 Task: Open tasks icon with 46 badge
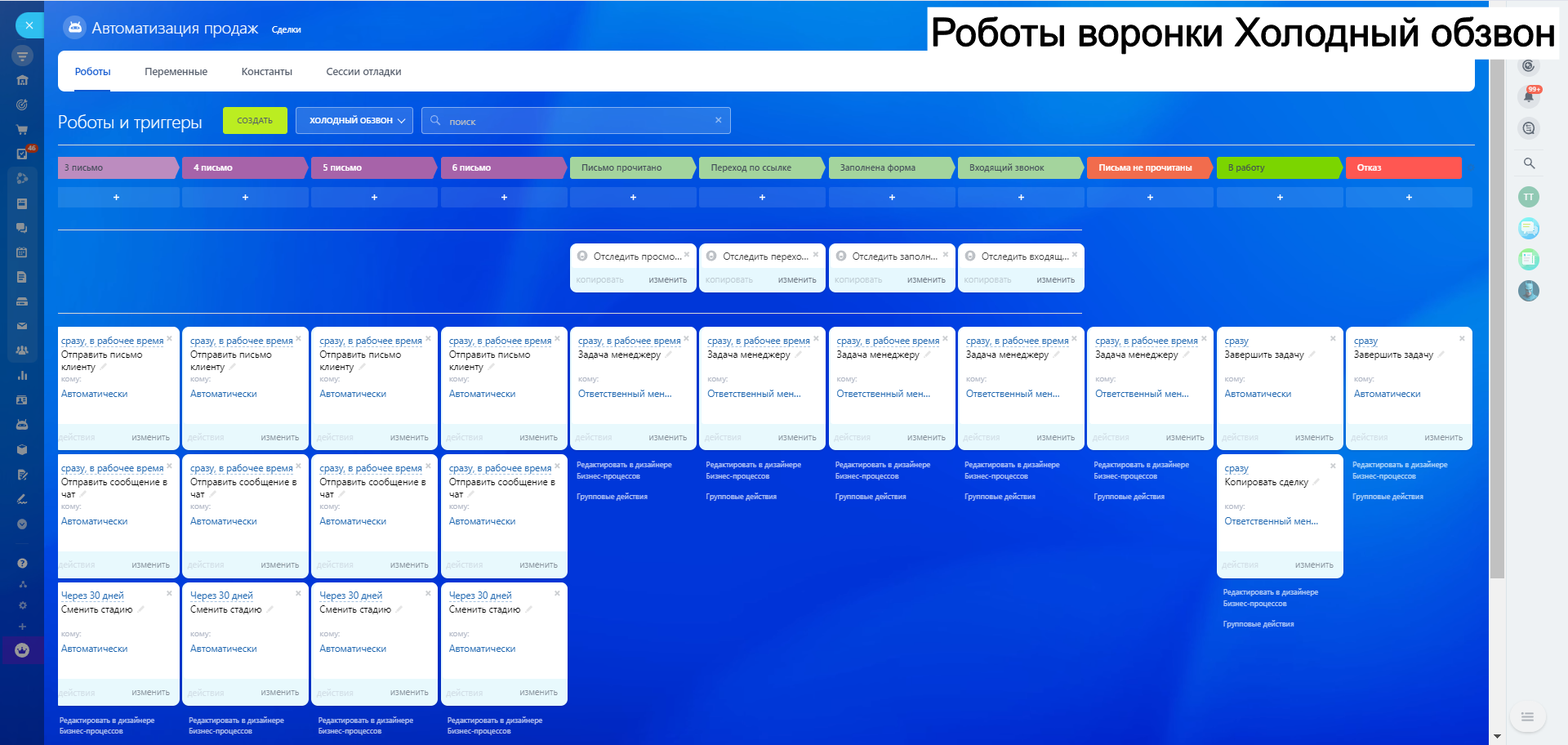click(23, 154)
